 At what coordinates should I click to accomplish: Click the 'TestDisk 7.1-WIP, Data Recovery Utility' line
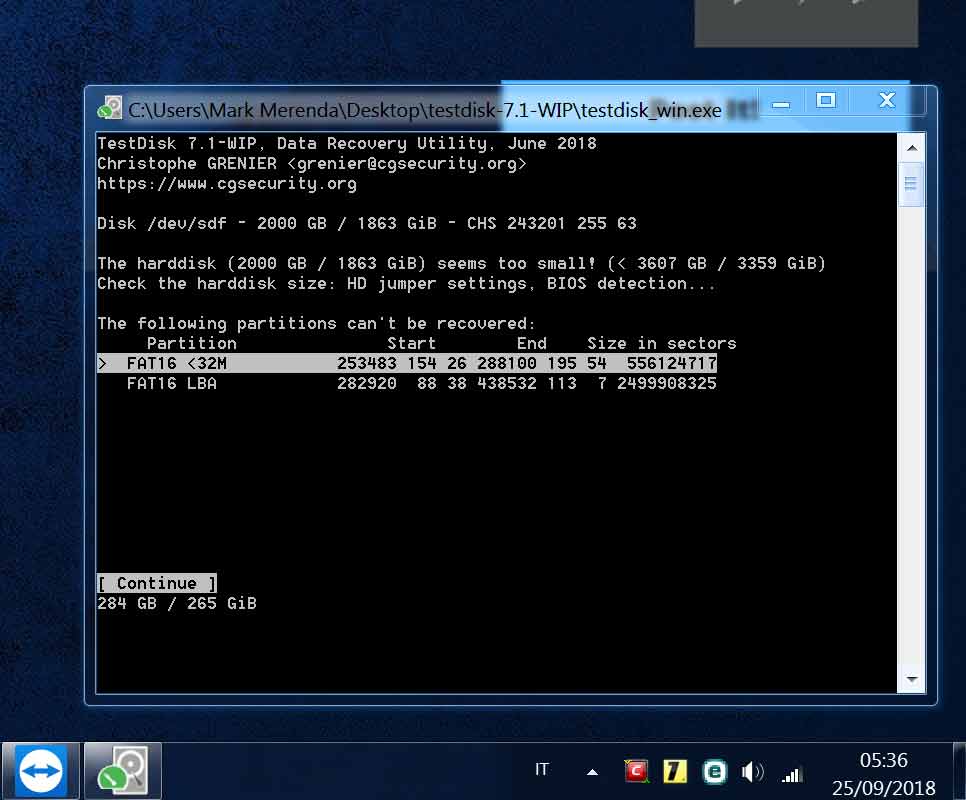(347, 143)
